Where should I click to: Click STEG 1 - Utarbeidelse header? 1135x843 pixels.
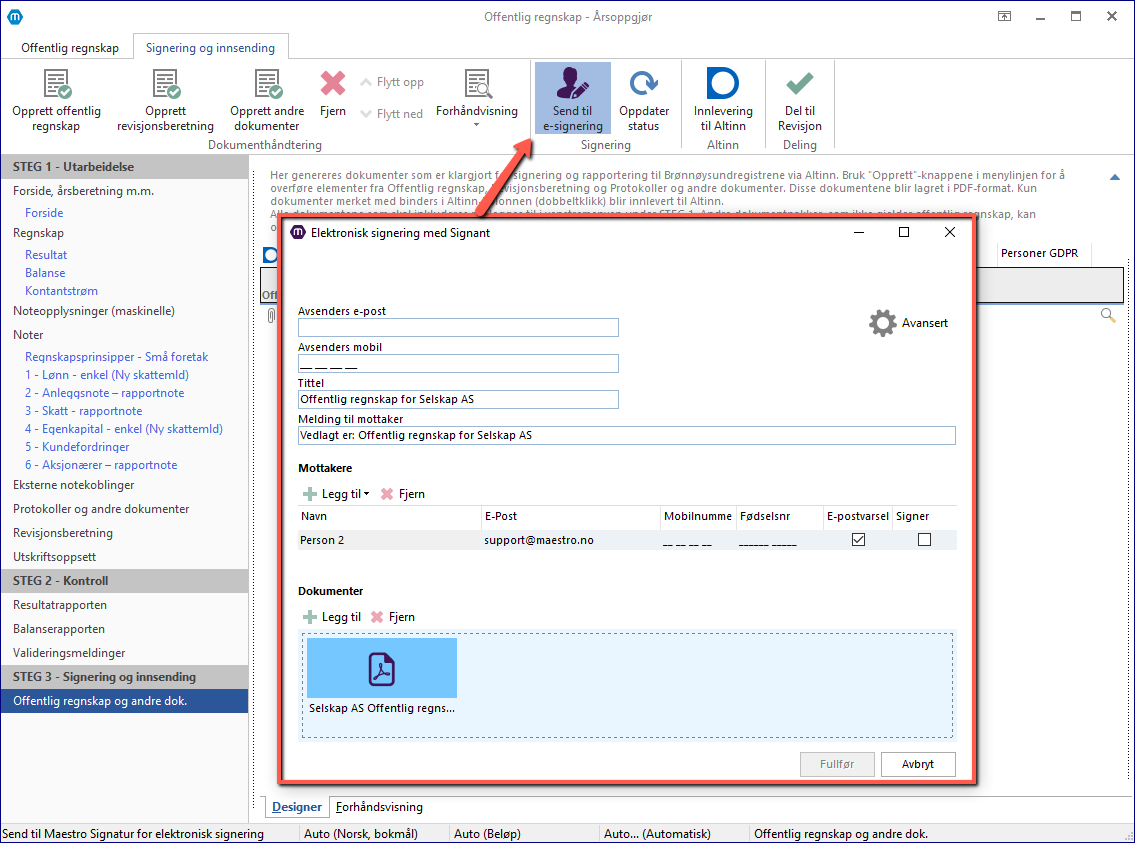tap(125, 167)
